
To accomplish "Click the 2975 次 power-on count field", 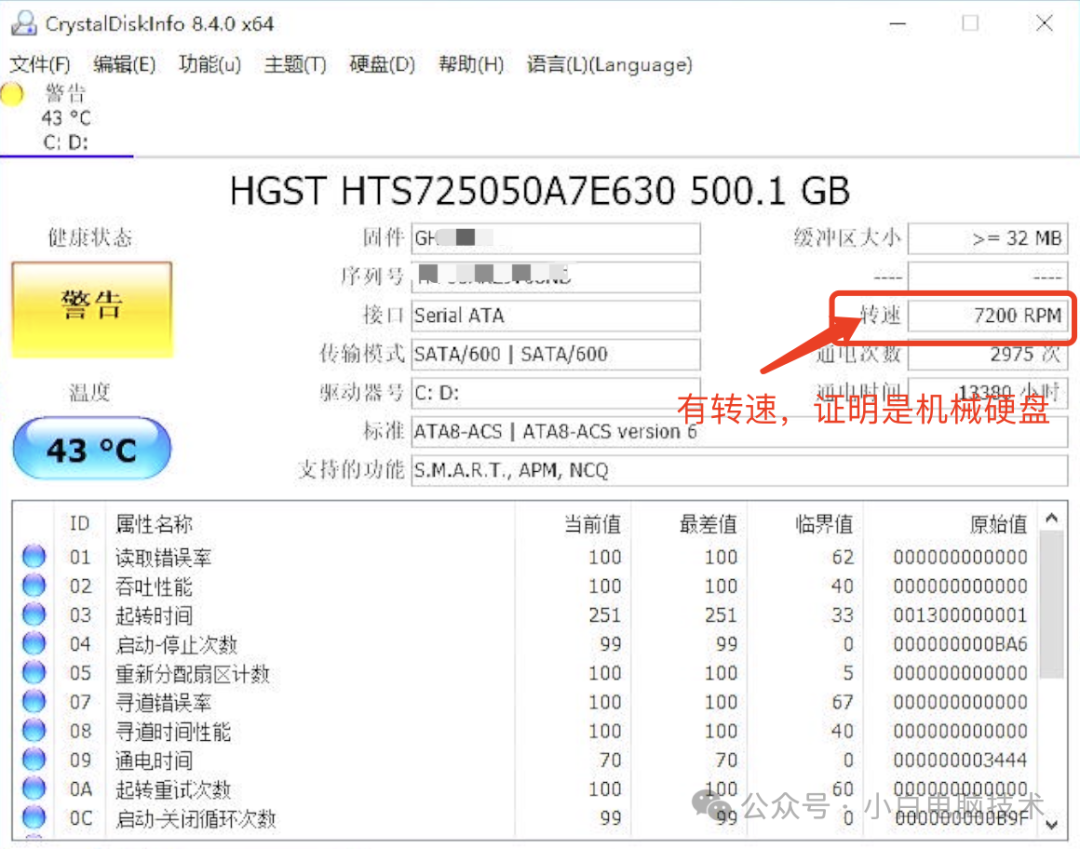I will [988, 354].
